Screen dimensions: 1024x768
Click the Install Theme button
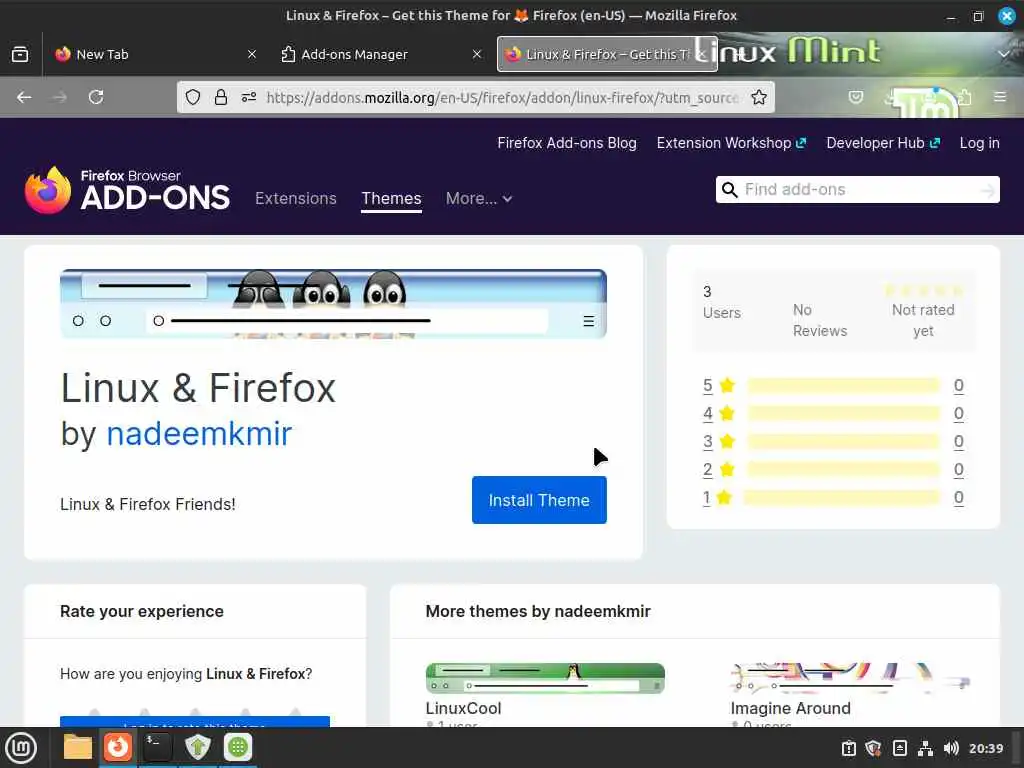coord(539,500)
